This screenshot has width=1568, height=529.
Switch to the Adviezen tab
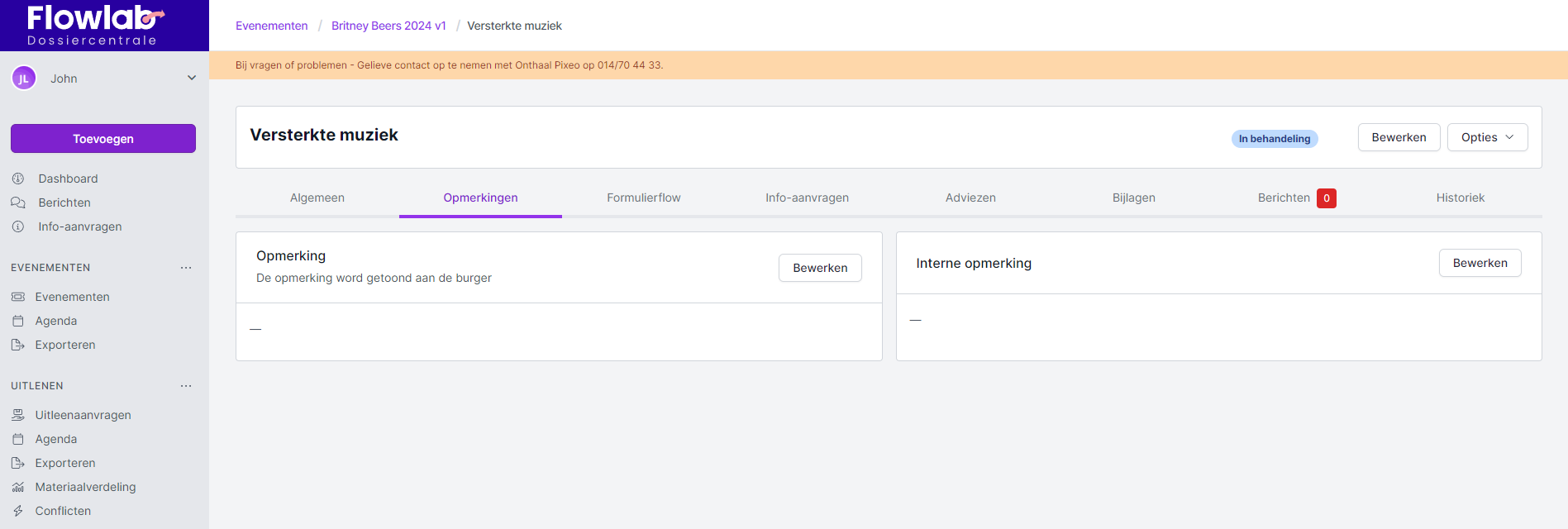click(x=970, y=198)
